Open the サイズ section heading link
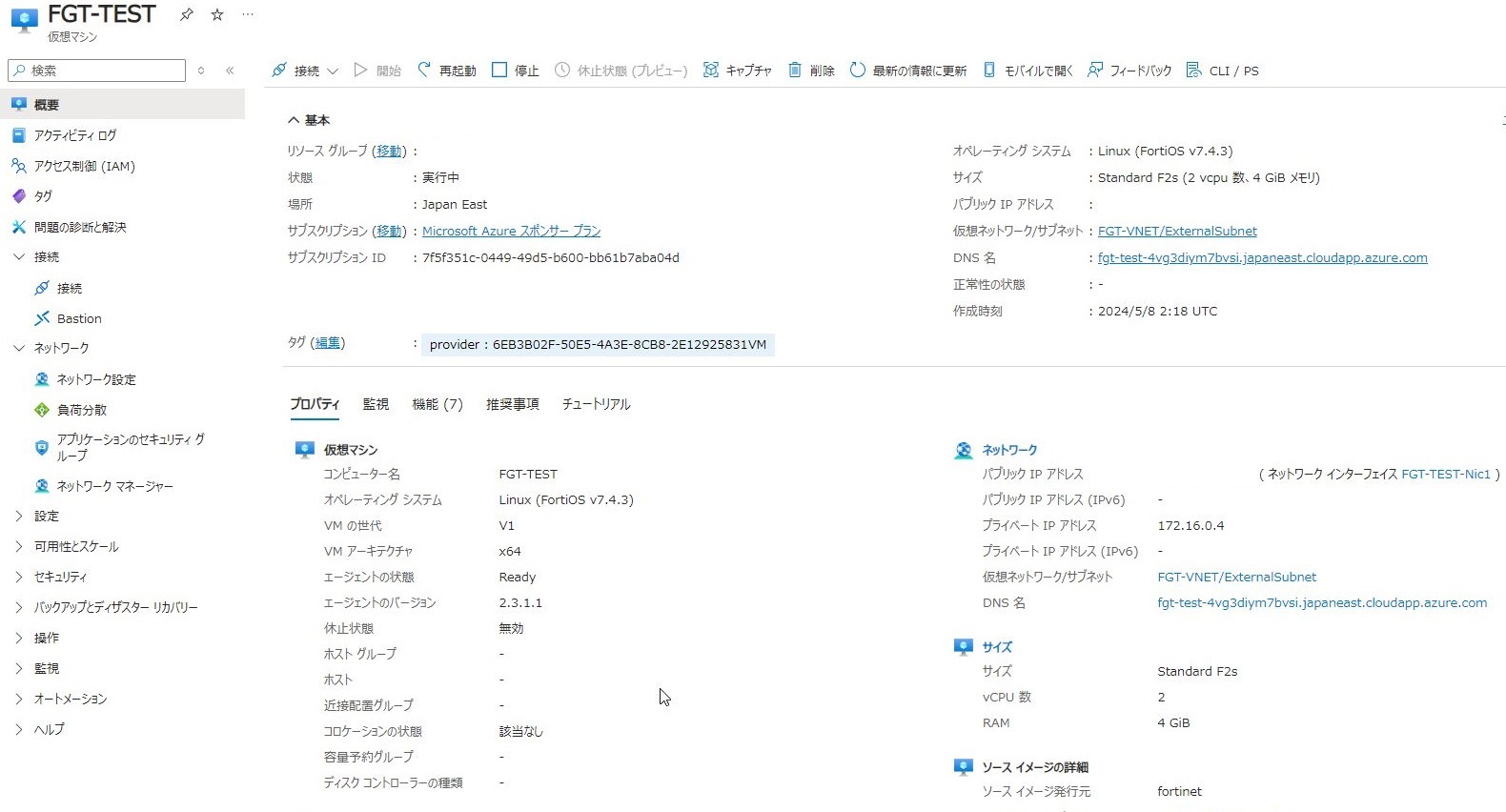The height and width of the screenshot is (812, 1506). coord(997,647)
